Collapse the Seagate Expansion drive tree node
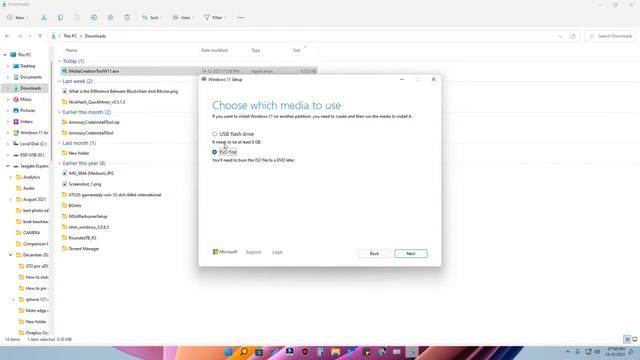 [8, 166]
